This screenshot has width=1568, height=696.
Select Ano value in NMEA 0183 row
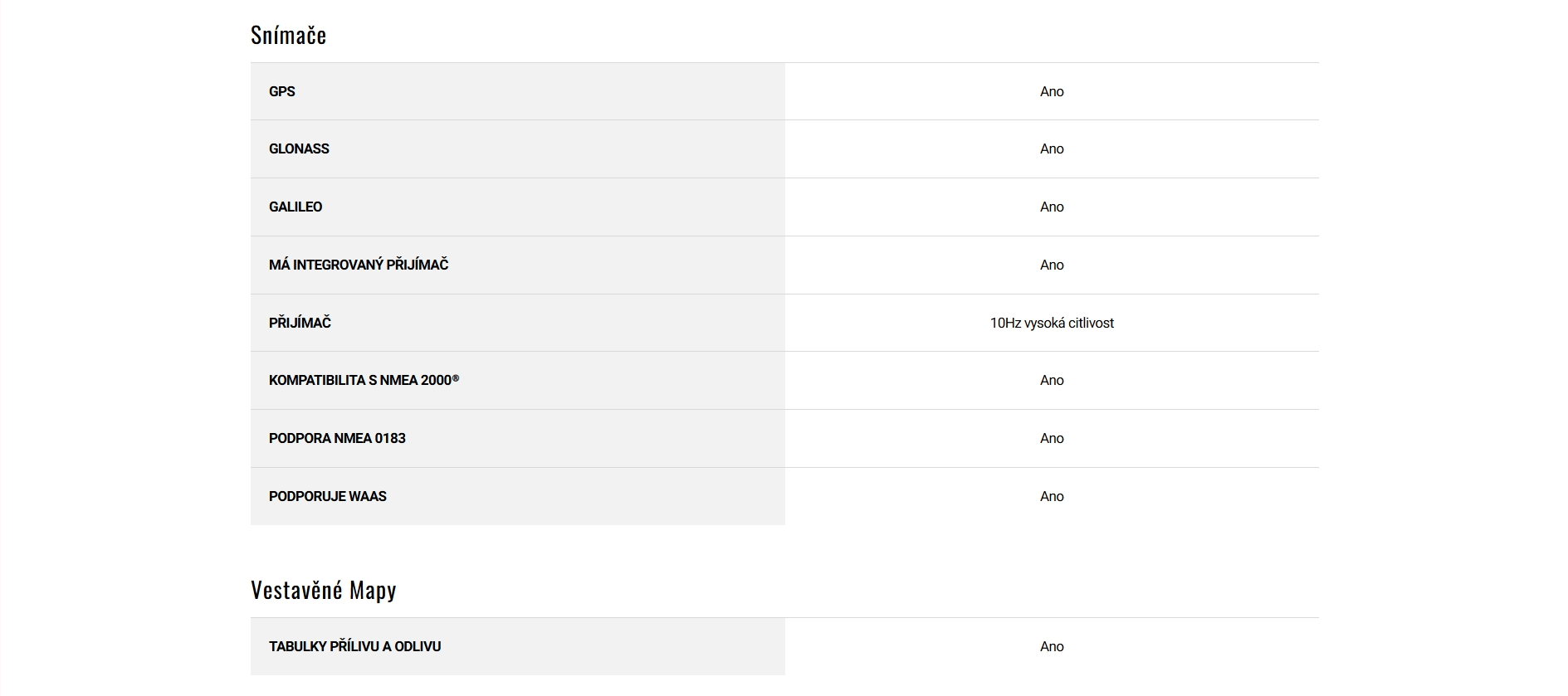pyautogui.click(x=1052, y=438)
